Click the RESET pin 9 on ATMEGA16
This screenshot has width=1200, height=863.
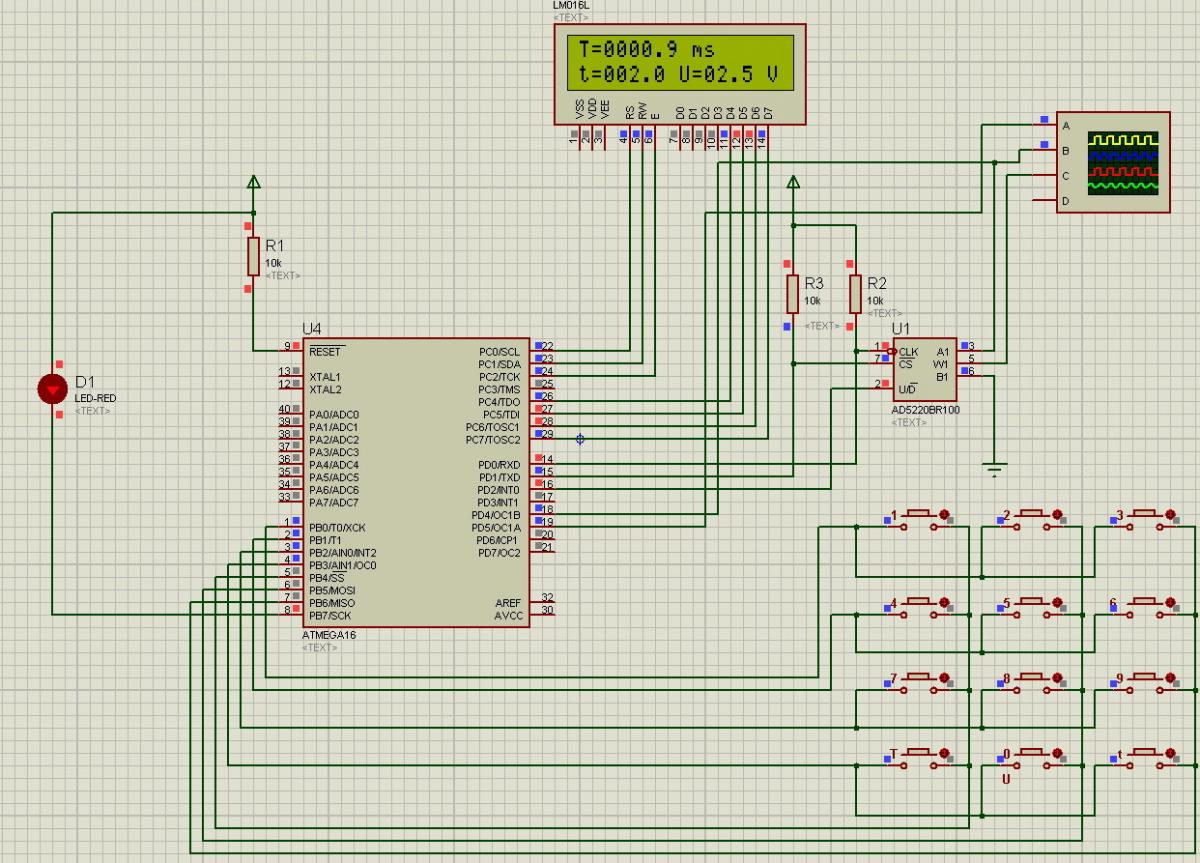(x=295, y=348)
